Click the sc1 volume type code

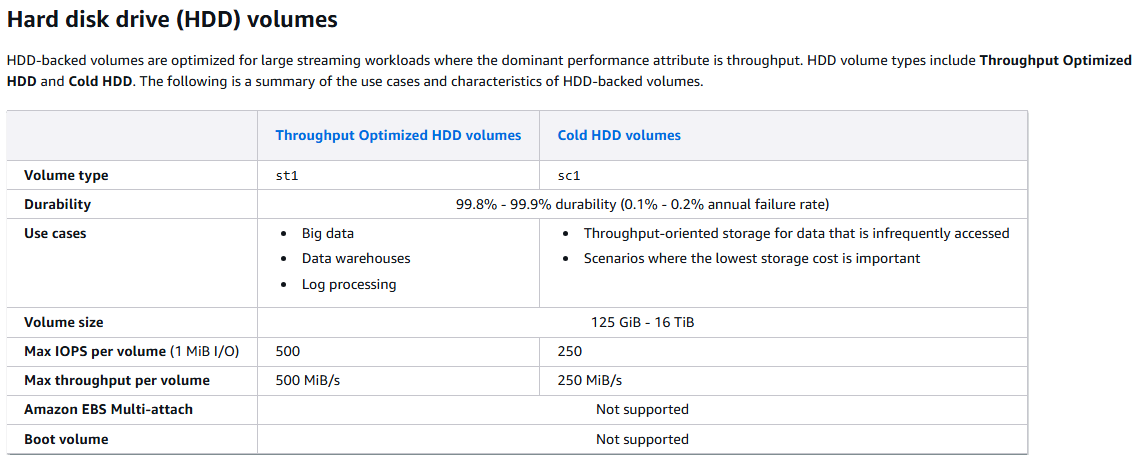[x=569, y=176]
